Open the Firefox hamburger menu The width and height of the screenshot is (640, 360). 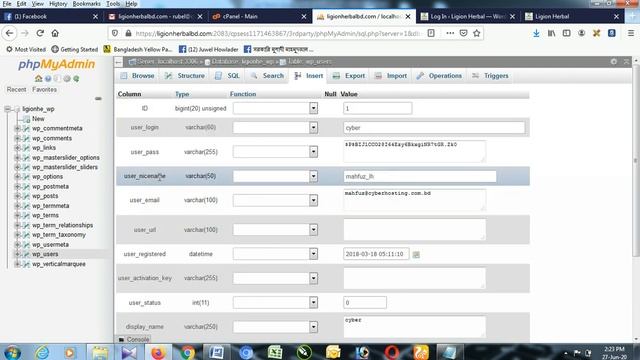(x=631, y=33)
